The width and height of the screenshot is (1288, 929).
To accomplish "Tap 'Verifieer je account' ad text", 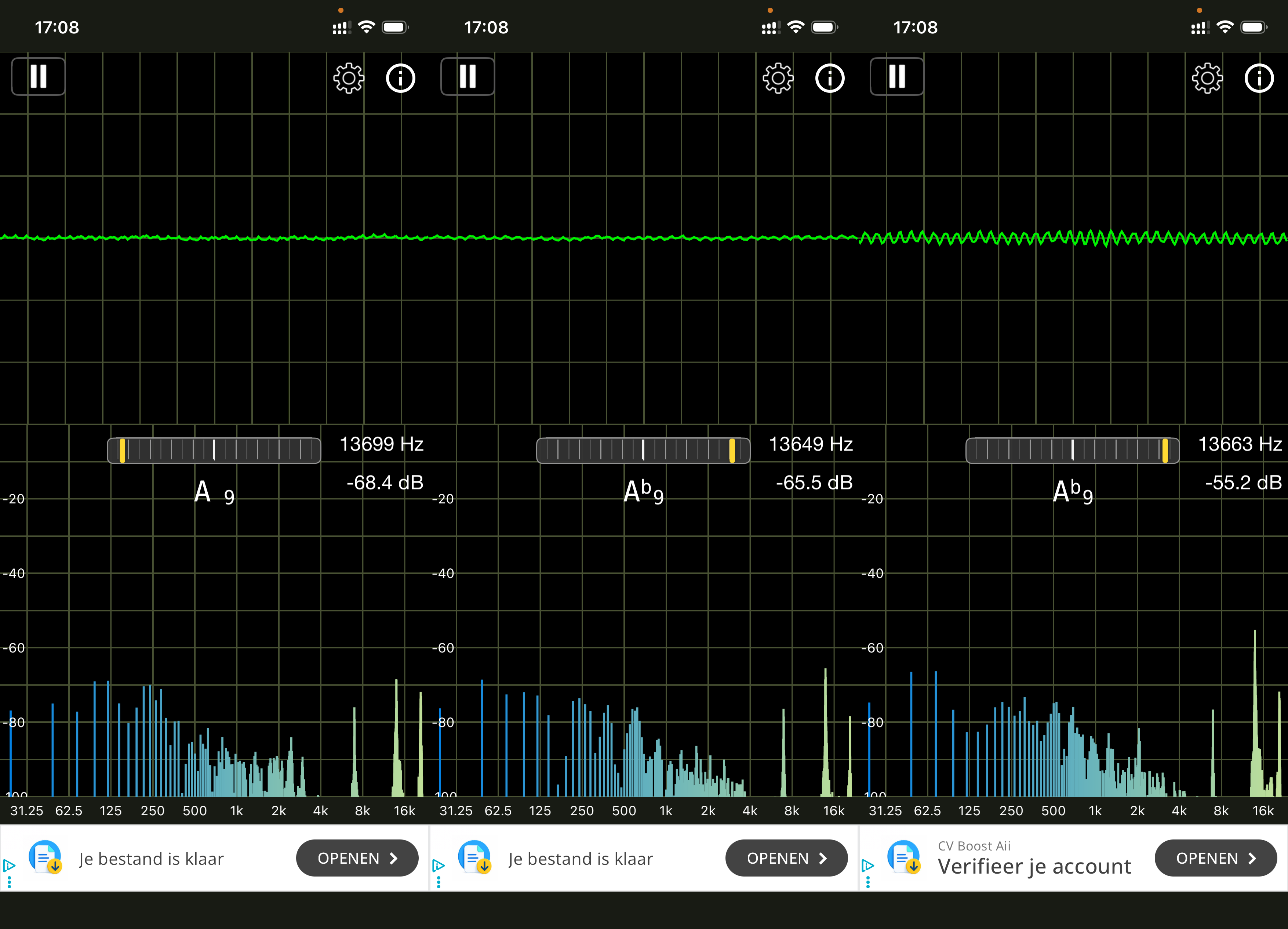I will click(1035, 867).
